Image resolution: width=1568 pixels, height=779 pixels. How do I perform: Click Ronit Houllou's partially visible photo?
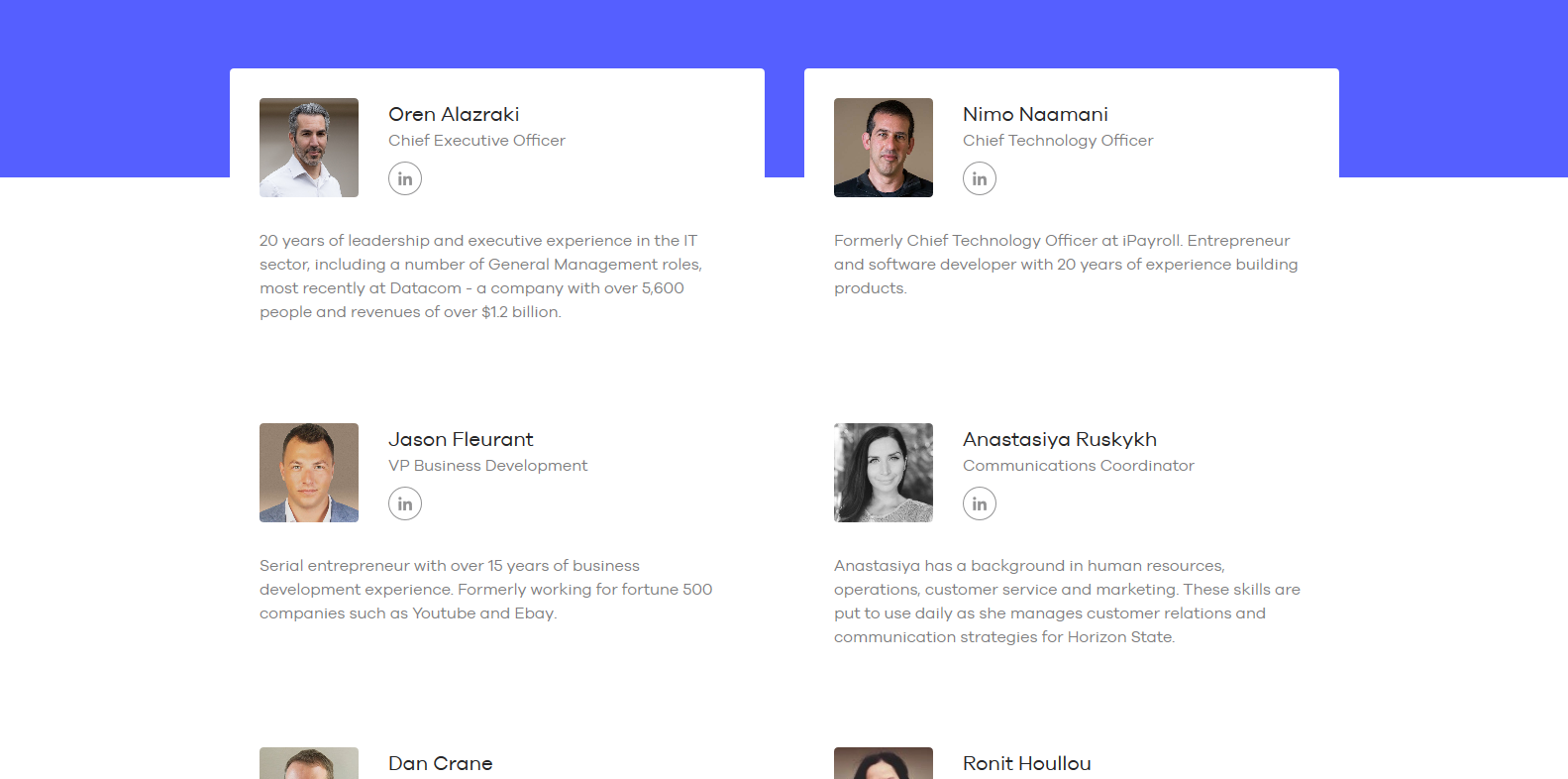click(x=884, y=763)
